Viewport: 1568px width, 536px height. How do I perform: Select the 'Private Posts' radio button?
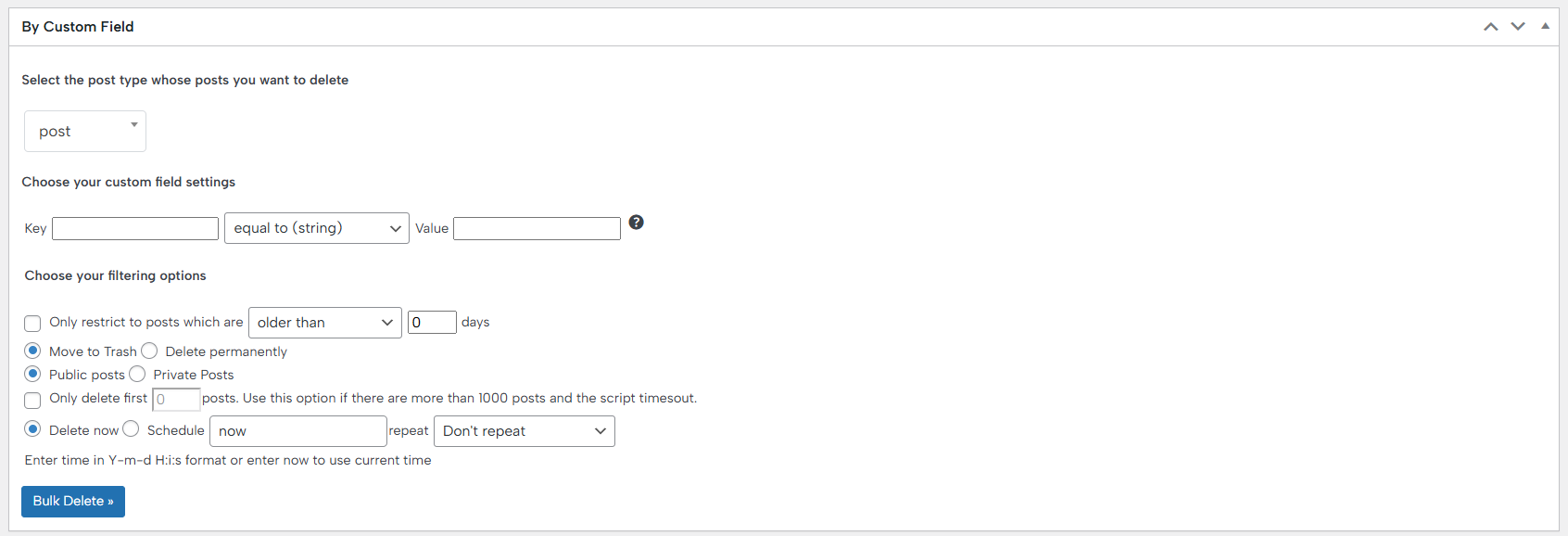tap(137, 374)
